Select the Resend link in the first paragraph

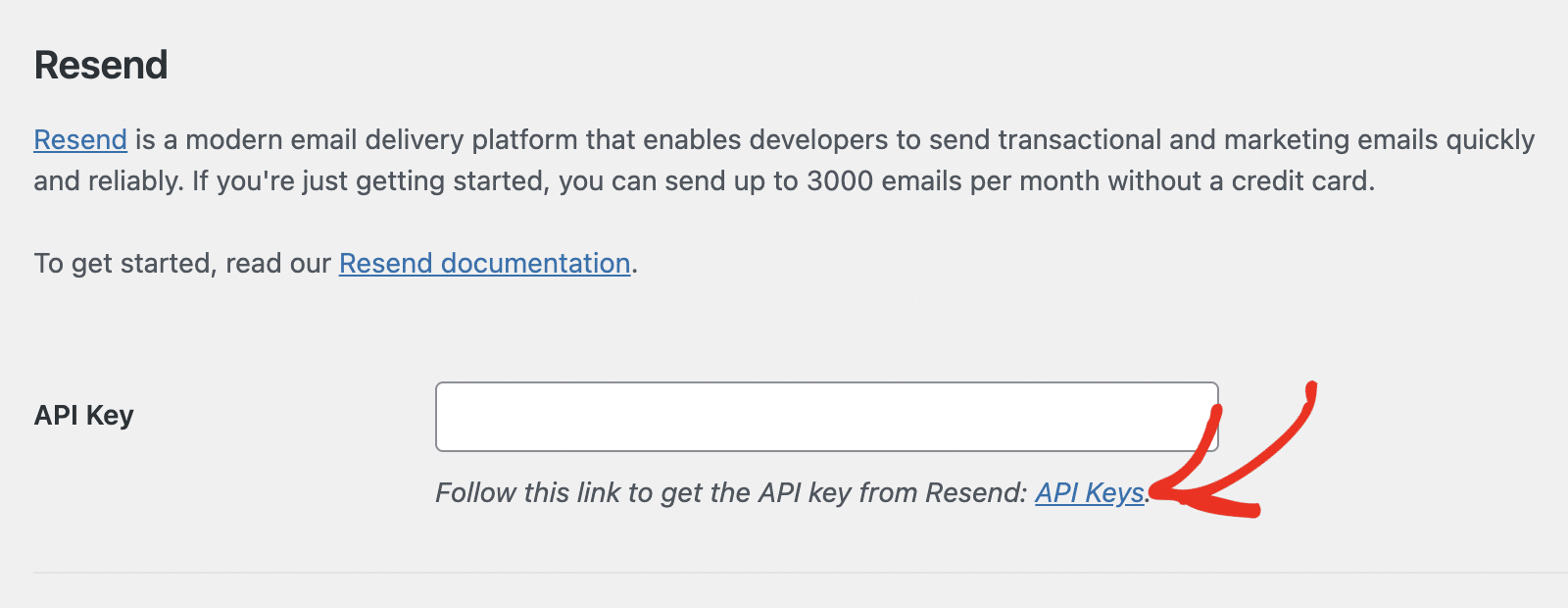[79, 140]
